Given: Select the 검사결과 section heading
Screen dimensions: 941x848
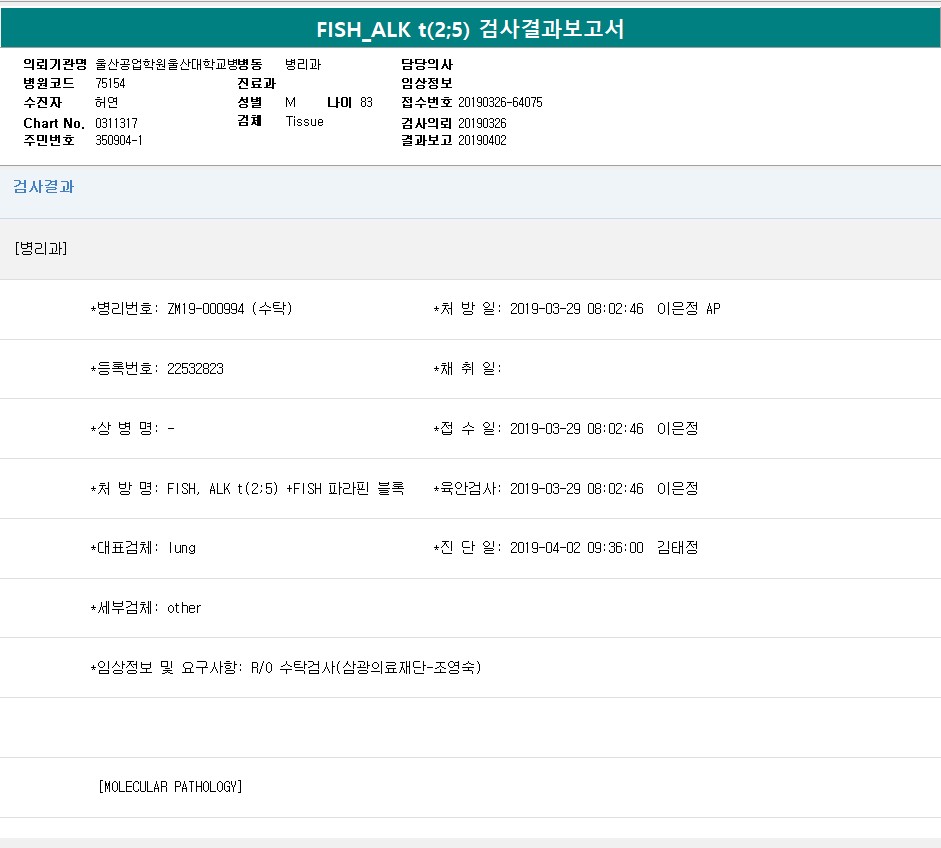Looking at the screenshot, I should pos(43,187).
